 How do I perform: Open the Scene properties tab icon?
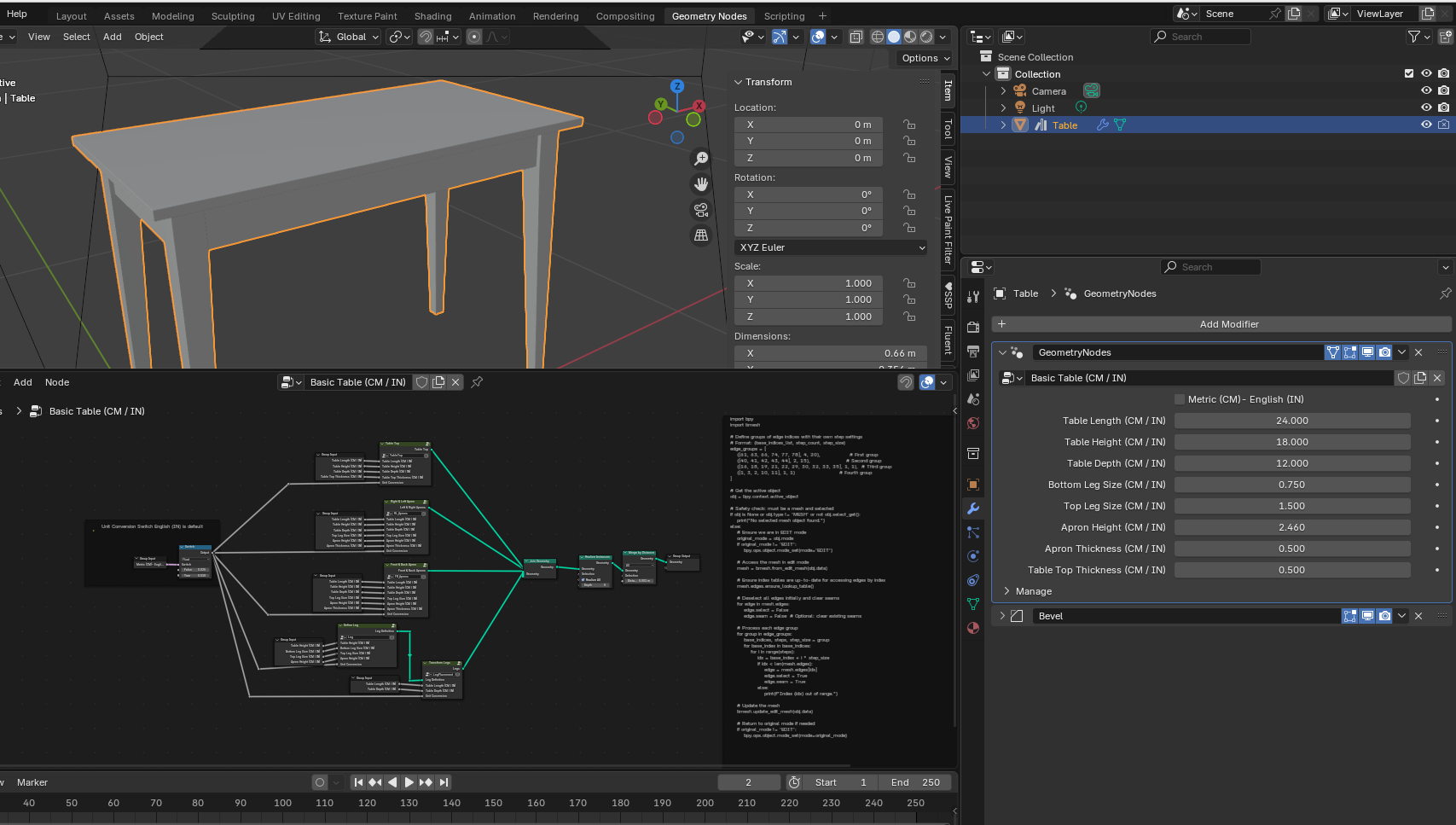pyautogui.click(x=973, y=399)
